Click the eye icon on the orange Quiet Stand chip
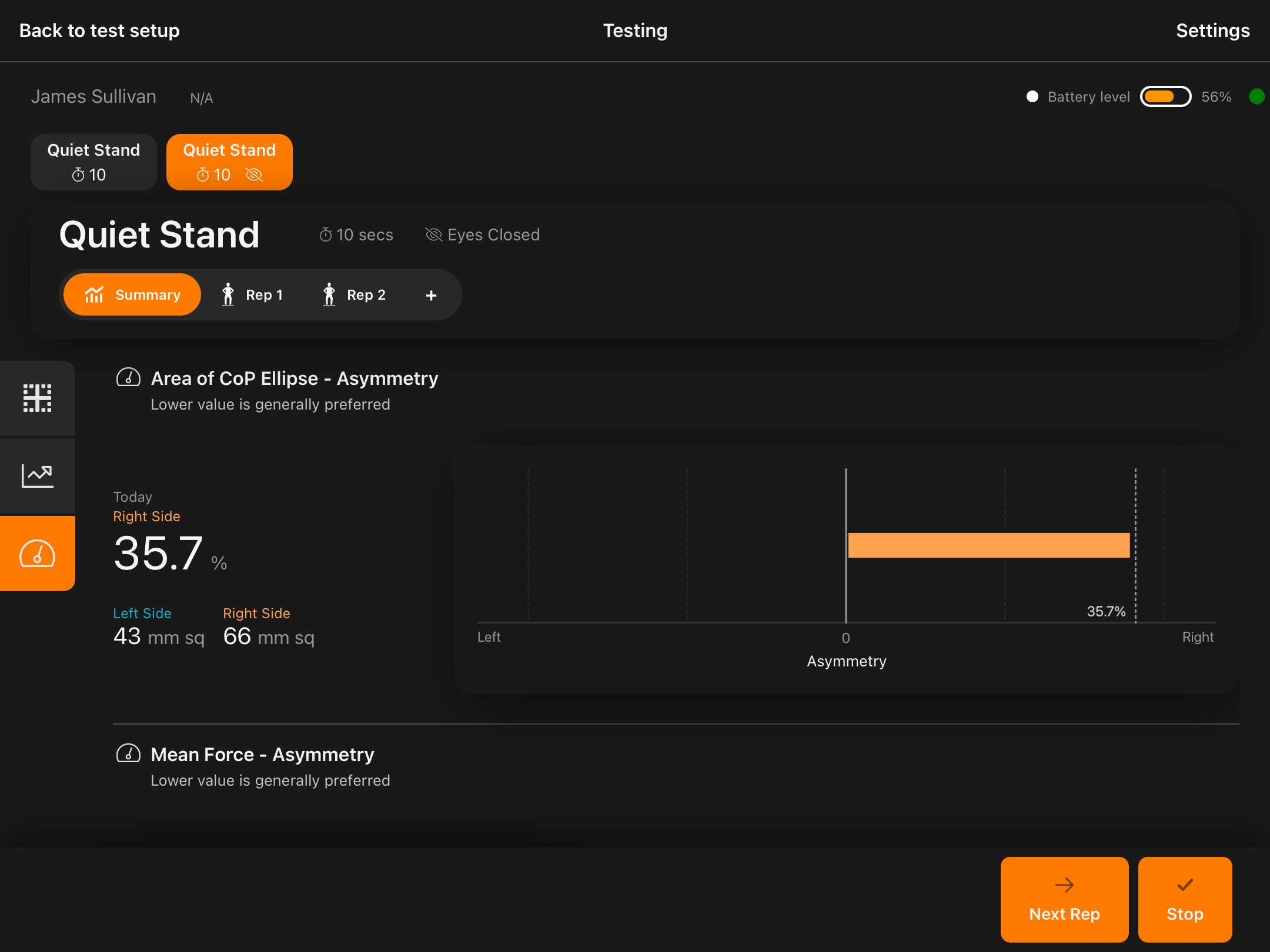Viewport: 1270px width, 952px height. (254, 175)
